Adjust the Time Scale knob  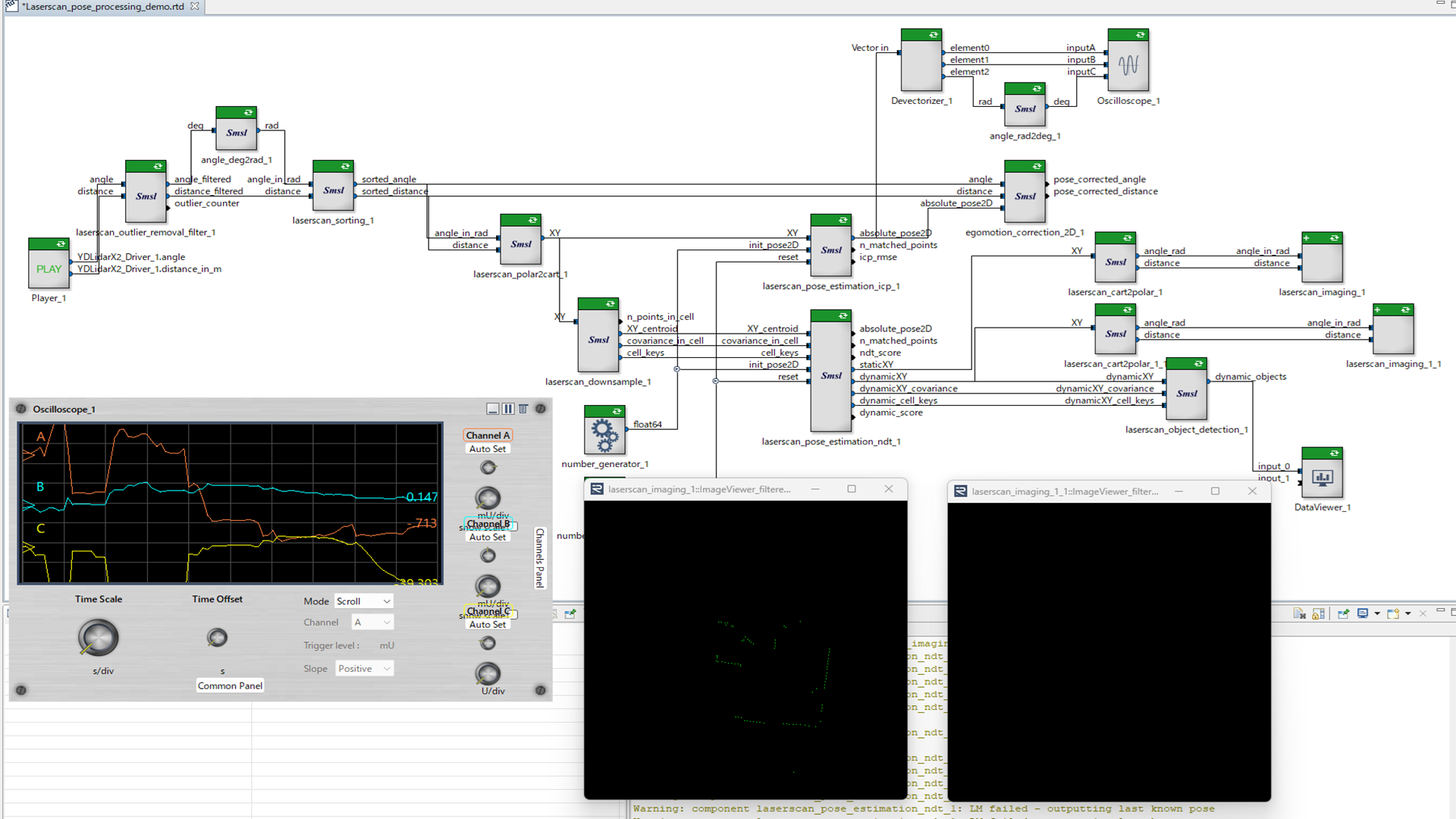[99, 638]
